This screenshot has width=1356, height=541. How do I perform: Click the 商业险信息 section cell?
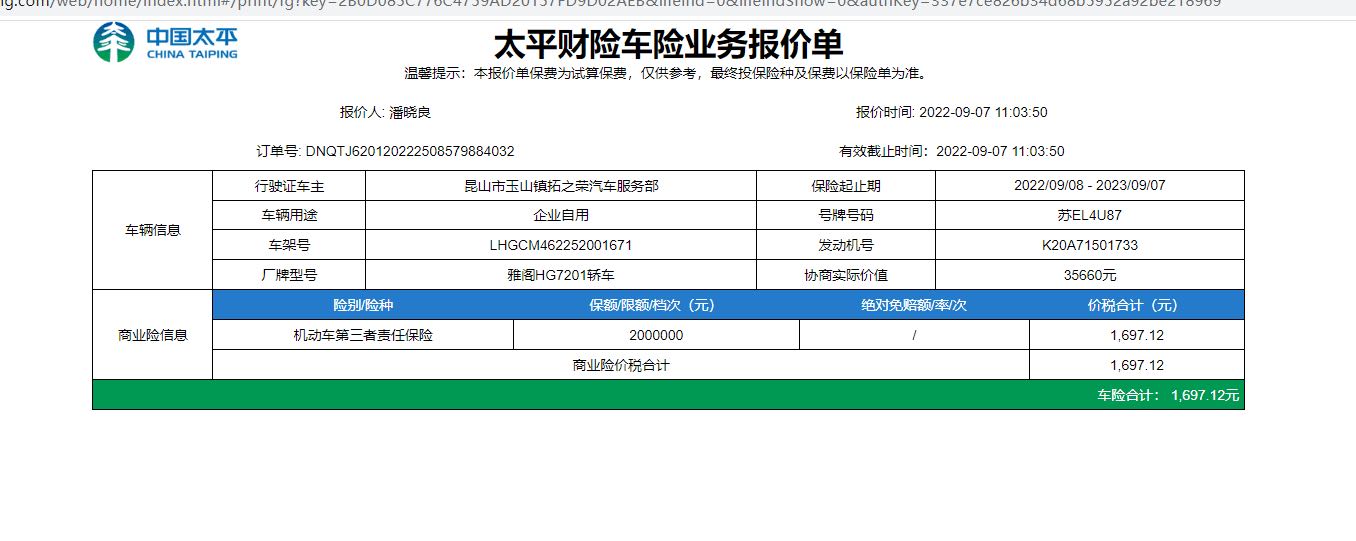tap(153, 335)
